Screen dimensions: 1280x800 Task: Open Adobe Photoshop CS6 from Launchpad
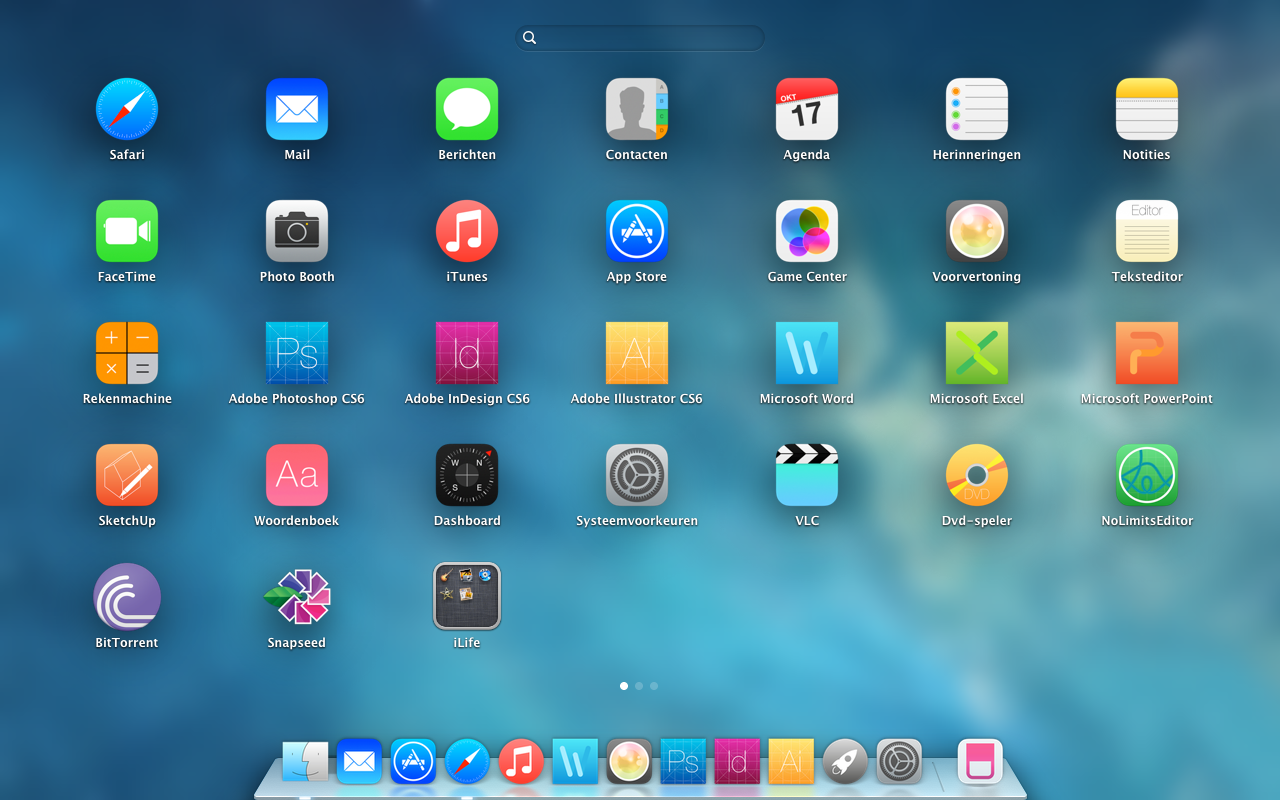pos(296,353)
